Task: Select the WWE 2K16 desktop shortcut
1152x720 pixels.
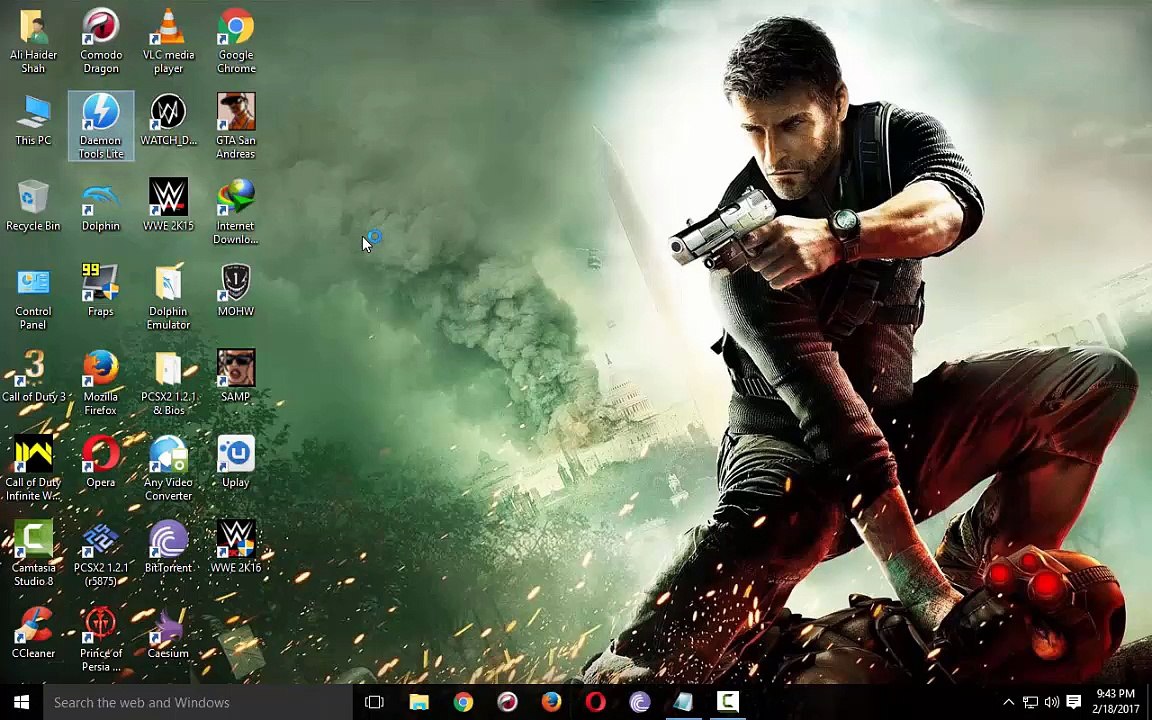Action: coord(236,547)
